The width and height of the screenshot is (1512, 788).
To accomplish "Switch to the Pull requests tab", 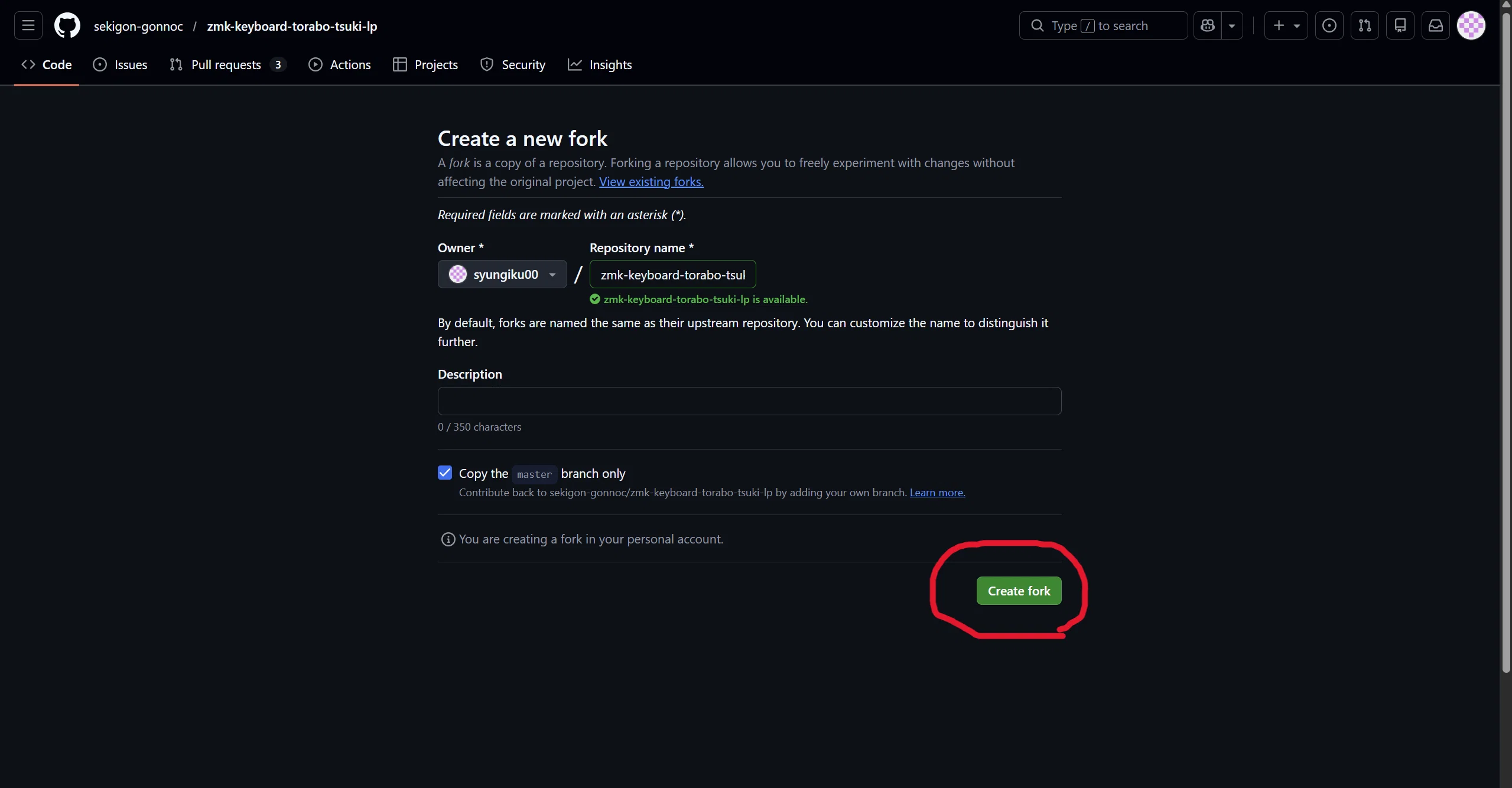I will (x=228, y=65).
